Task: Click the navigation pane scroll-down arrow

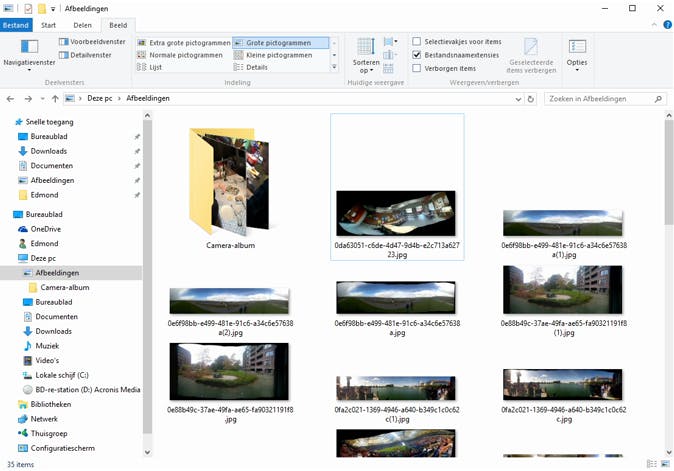Action: (x=147, y=452)
